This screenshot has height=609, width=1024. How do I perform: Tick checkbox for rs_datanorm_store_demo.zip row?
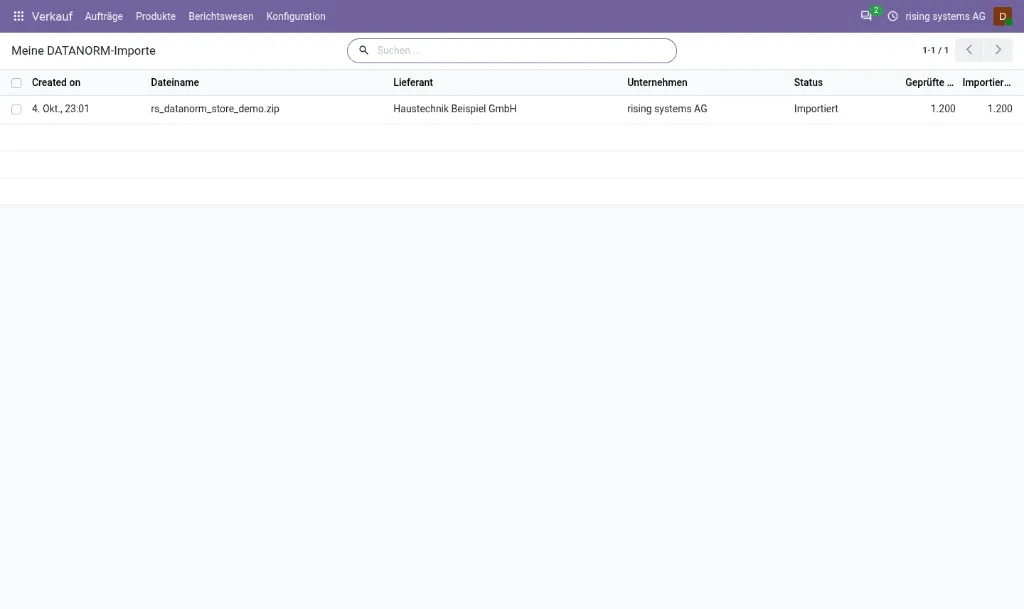pyautogui.click(x=16, y=109)
